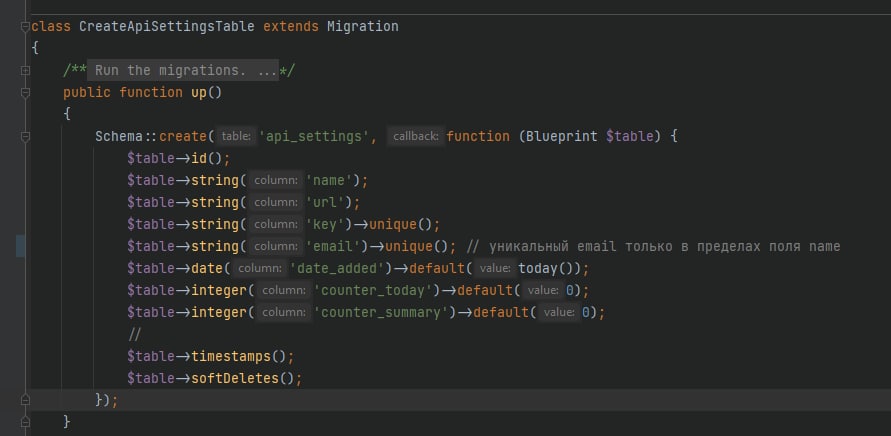Expand the 'Run the migrations. ...' folded comment
The image size is (891, 436).
click(x=183, y=70)
